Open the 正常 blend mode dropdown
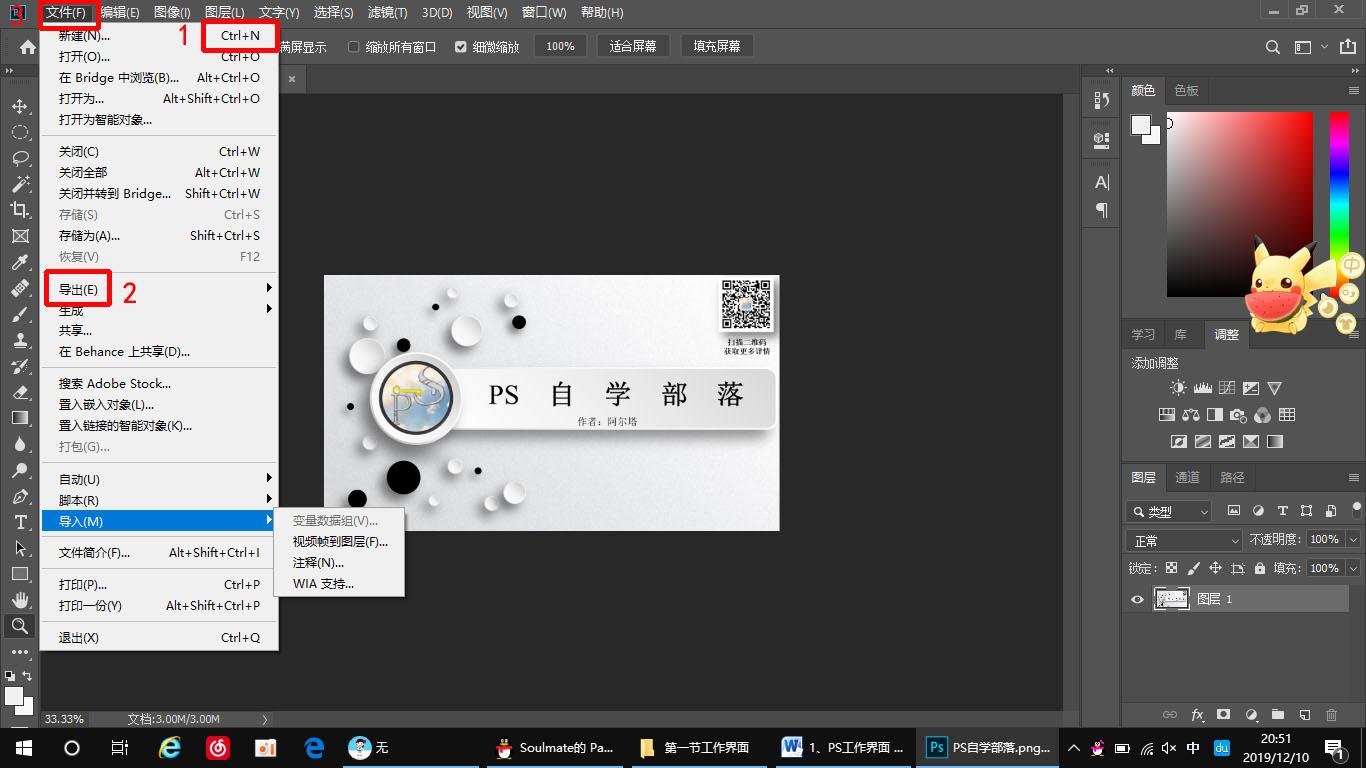The width and height of the screenshot is (1366, 768). pos(1185,540)
